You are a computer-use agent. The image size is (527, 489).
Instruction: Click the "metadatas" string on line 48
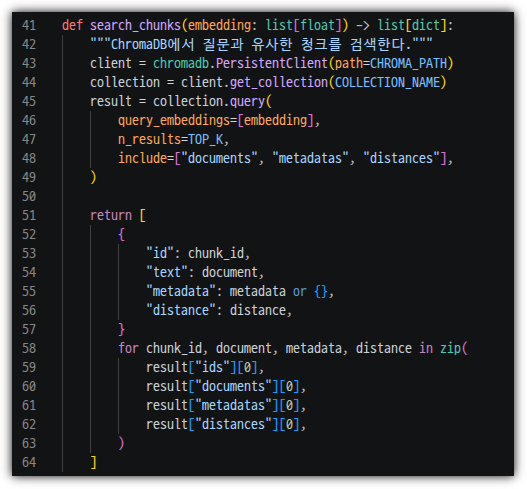coord(310,159)
